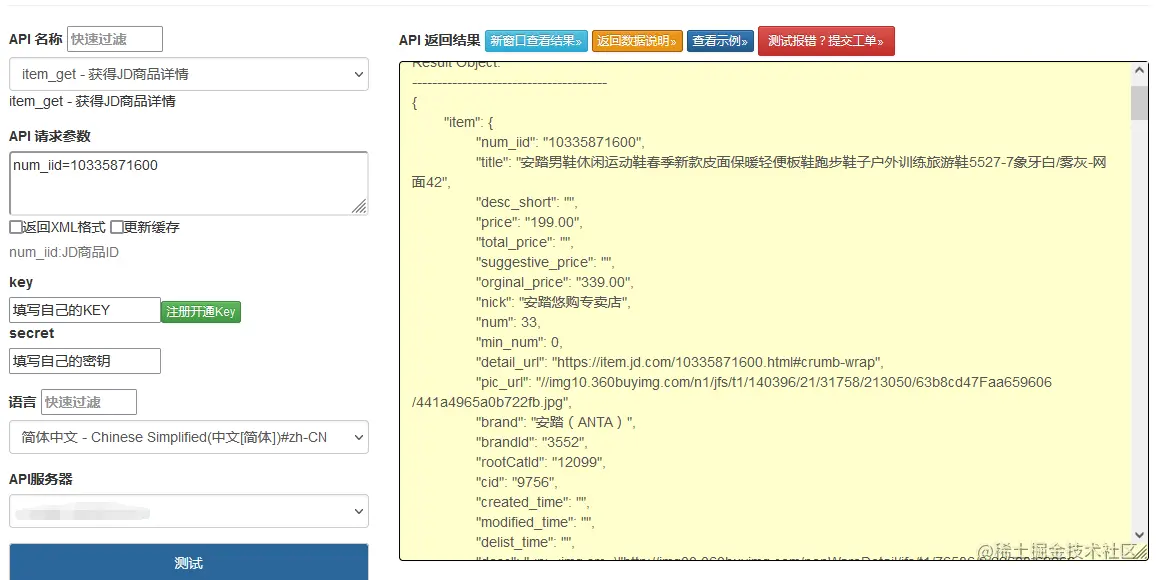The height and width of the screenshot is (580, 1156).
Task: Open the 简体中文 language dropdown
Action: (x=189, y=437)
